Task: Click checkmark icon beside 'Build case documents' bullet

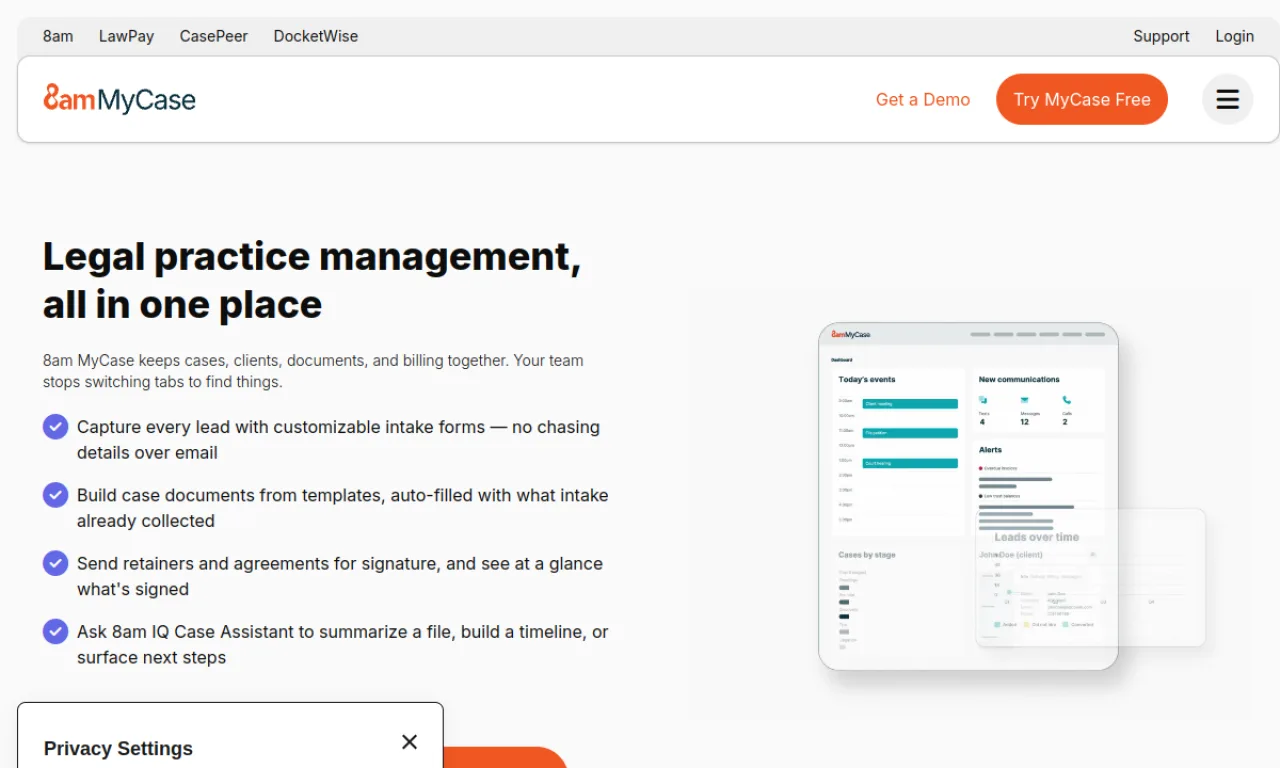Action: (x=55, y=495)
